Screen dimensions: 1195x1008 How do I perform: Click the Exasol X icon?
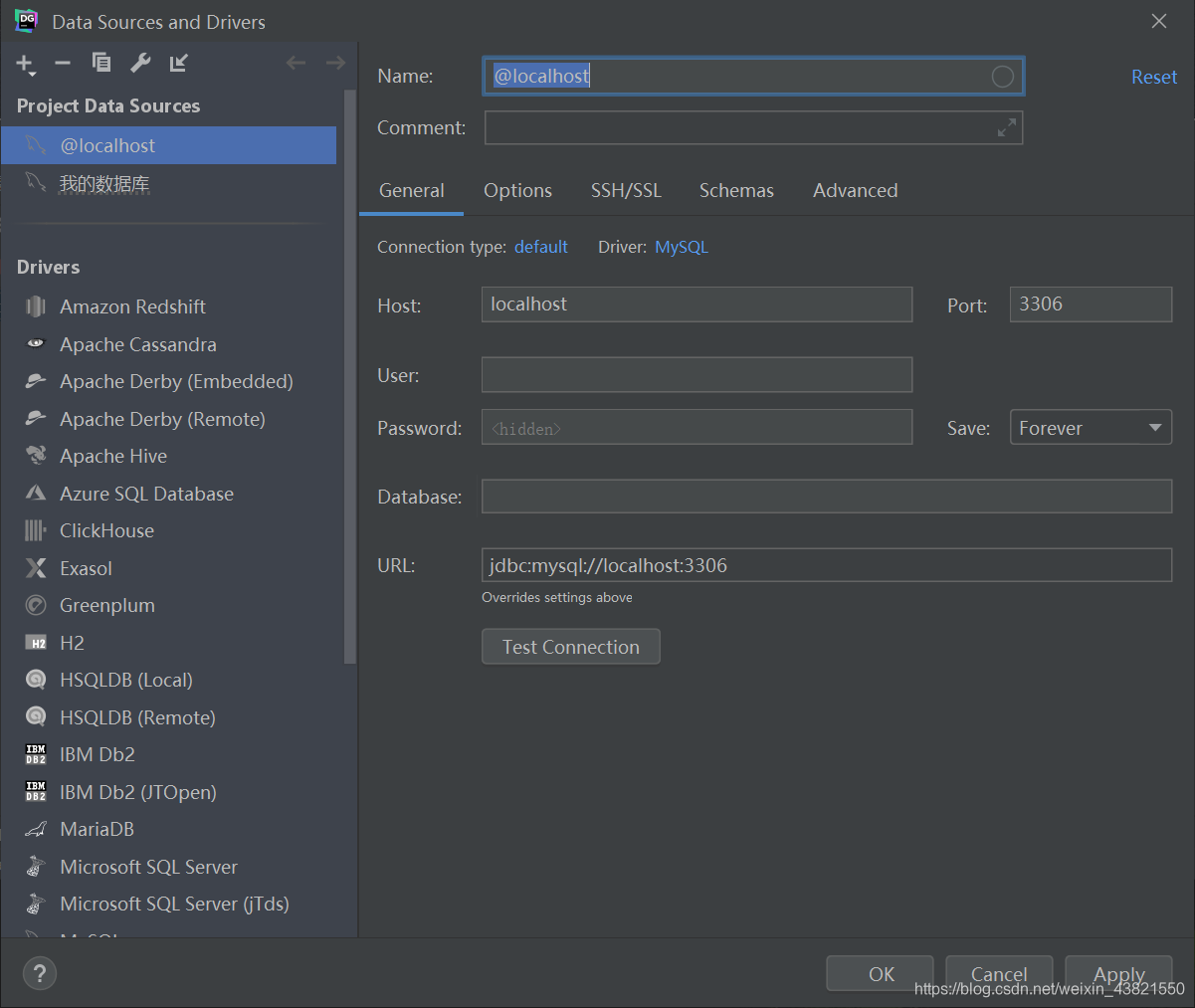coord(36,568)
